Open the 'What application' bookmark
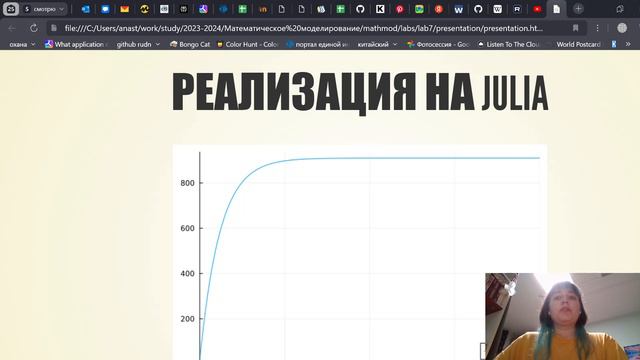 pyautogui.click(x=76, y=44)
